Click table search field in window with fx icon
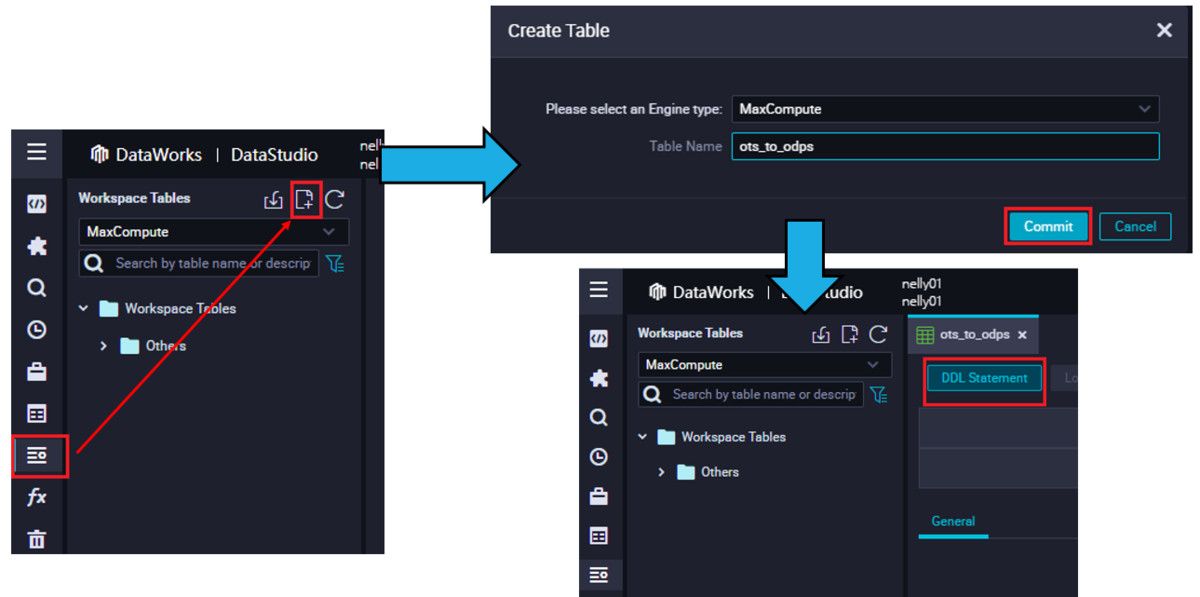Viewport: 1200px width, 597px height. tap(199, 263)
